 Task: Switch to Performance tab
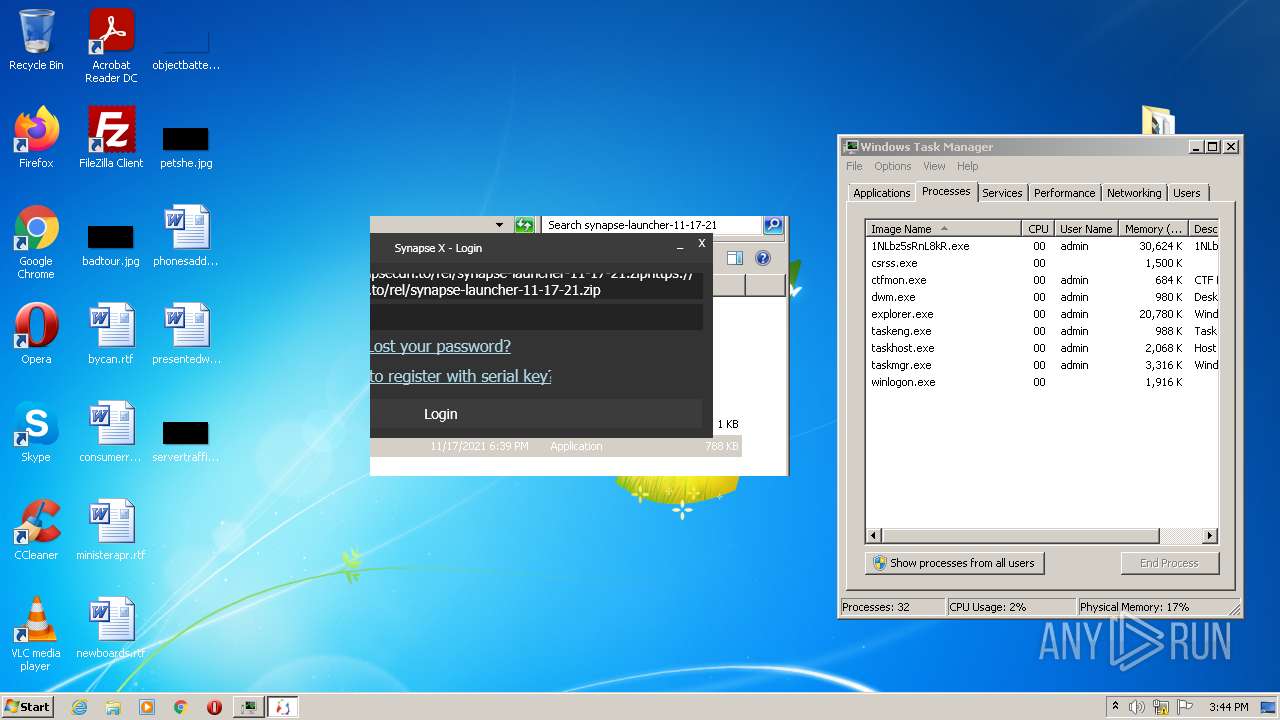pos(1064,193)
